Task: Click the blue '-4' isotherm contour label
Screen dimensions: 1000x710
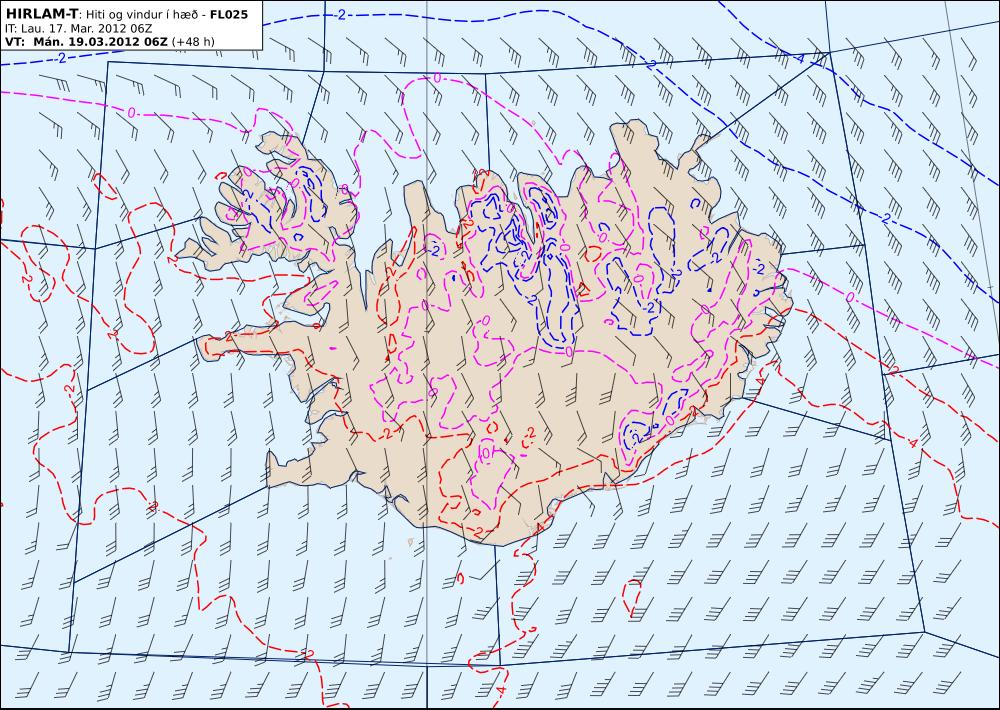Action: 799,59
